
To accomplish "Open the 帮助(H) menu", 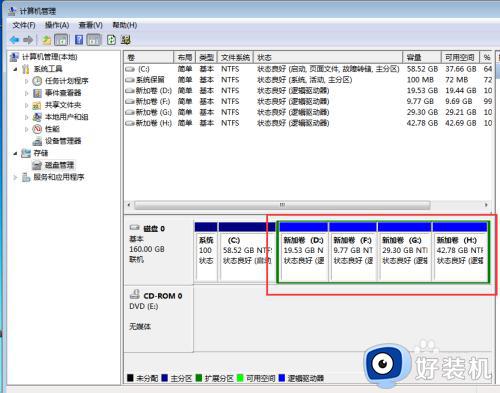I will pyautogui.click(x=125, y=25).
